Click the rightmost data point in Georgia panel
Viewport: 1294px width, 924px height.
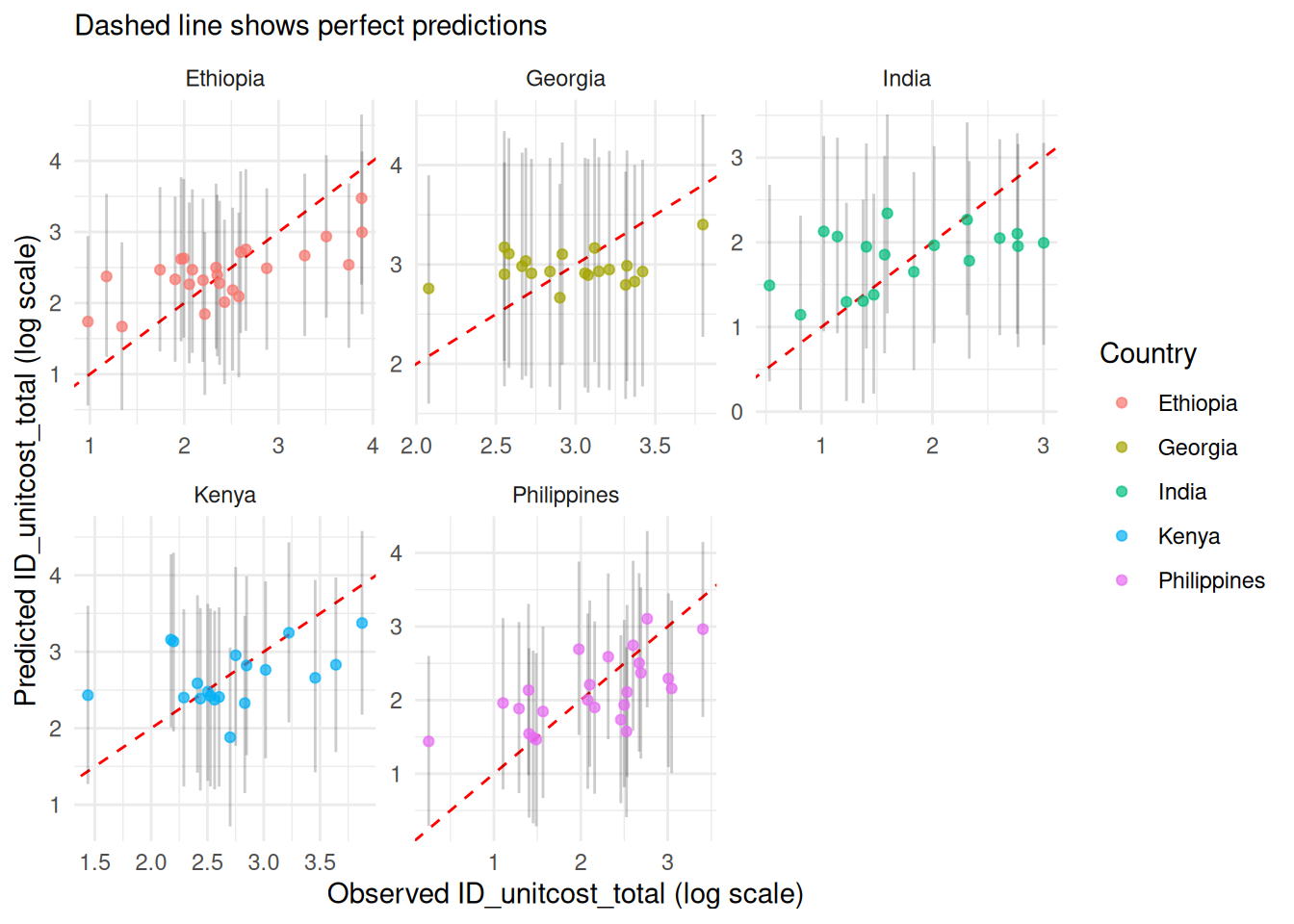(x=703, y=224)
